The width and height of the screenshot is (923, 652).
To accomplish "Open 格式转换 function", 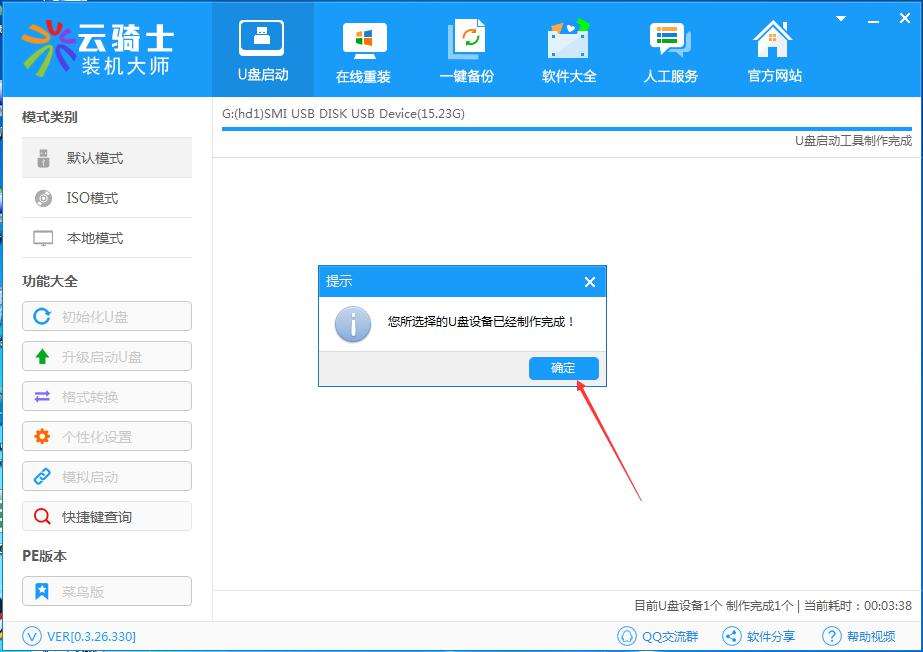I will (106, 397).
